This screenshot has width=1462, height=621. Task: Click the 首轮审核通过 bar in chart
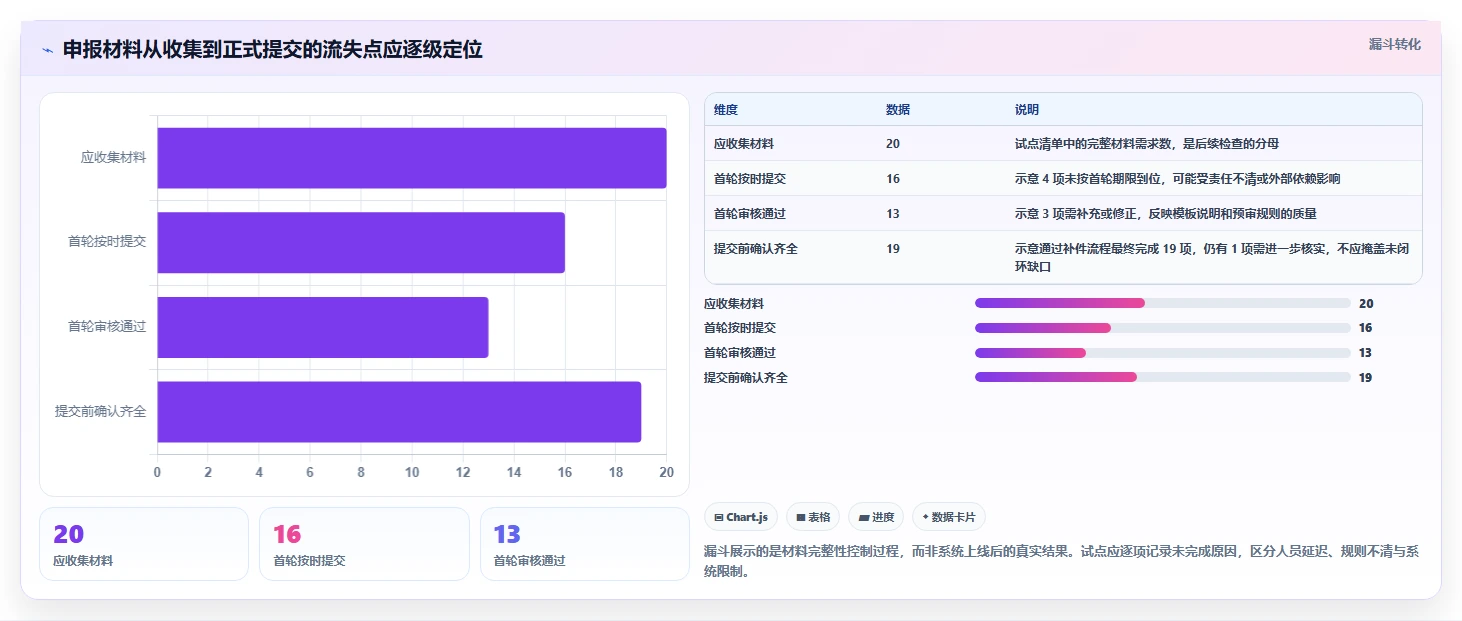pyautogui.click(x=323, y=327)
